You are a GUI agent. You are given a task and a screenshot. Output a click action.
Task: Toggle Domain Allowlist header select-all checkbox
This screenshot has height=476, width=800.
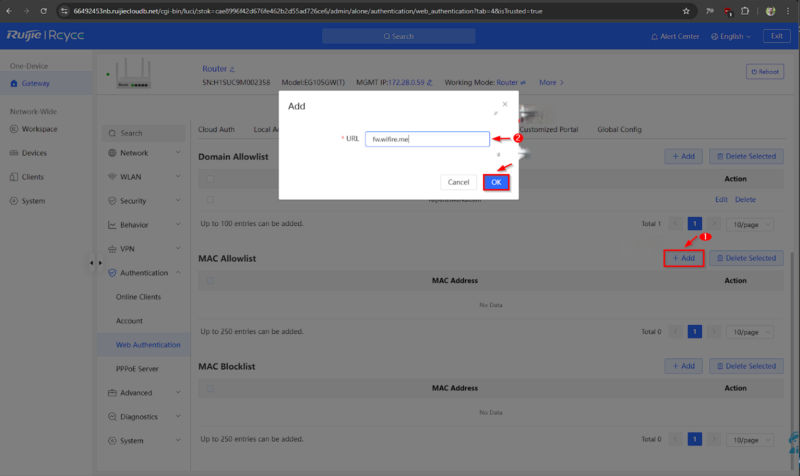tap(210, 179)
